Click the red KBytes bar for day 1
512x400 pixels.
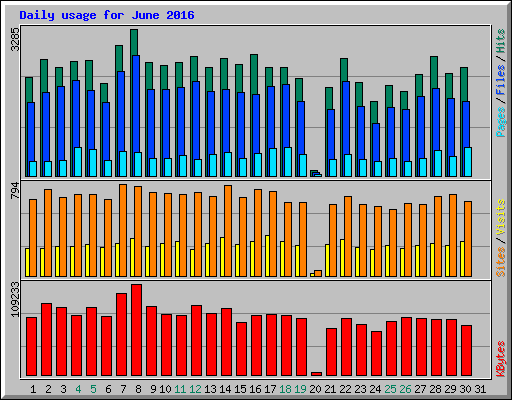31,347
